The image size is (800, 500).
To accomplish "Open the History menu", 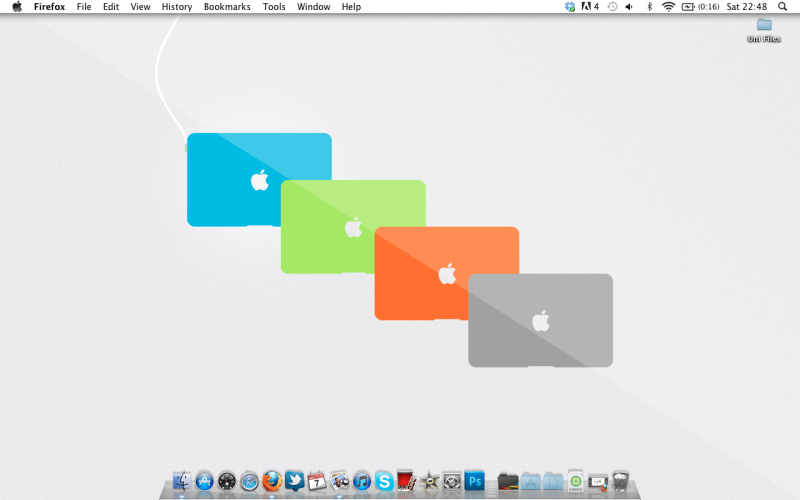I will (x=177, y=7).
